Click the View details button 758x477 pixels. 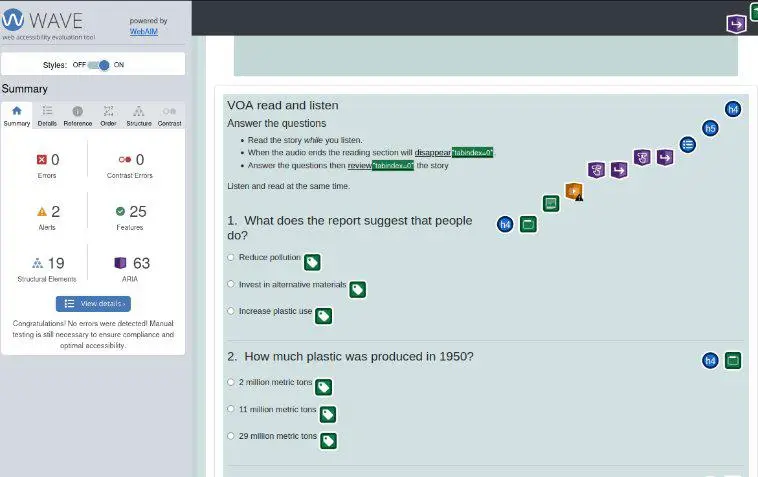click(93, 303)
